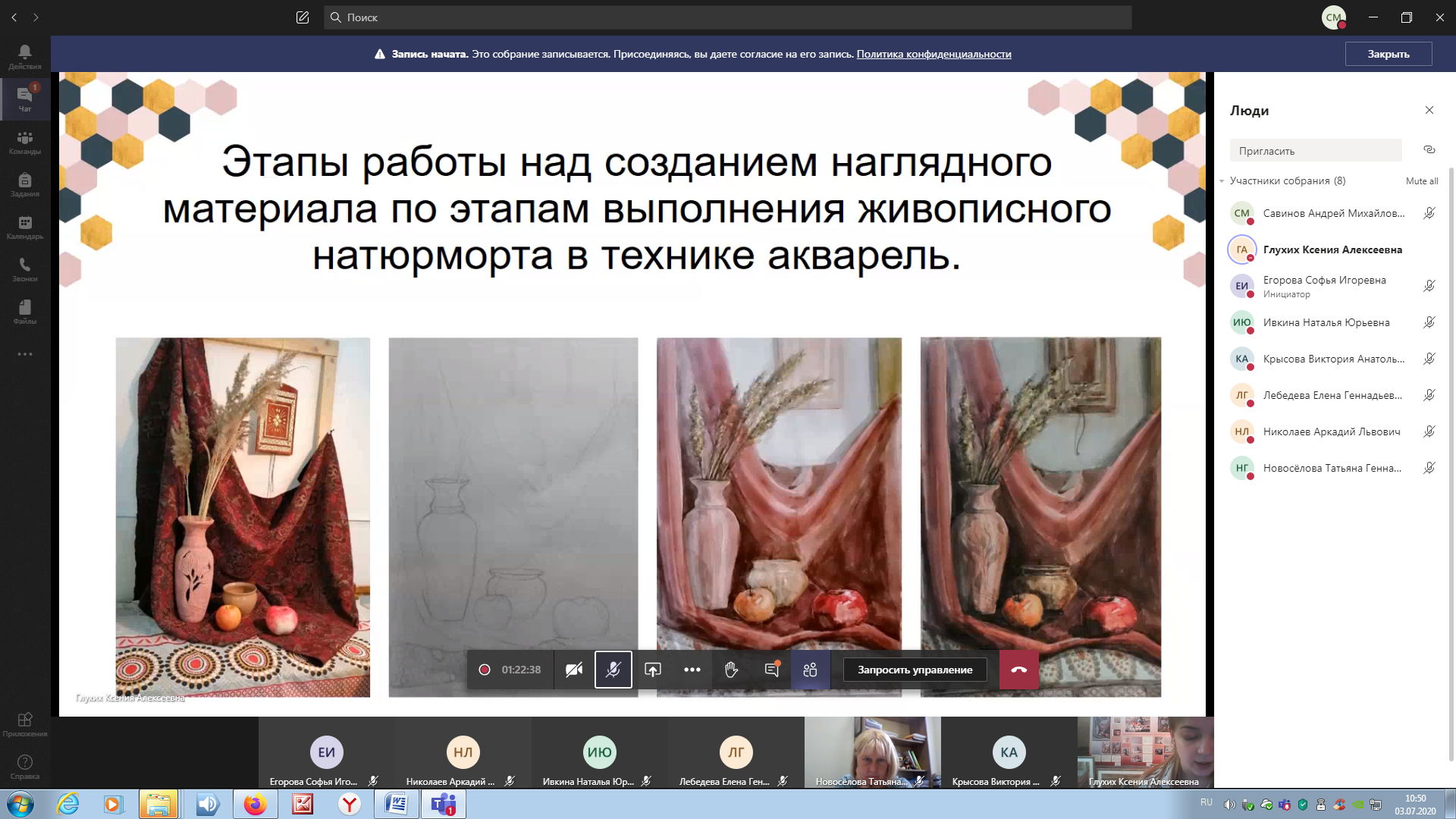Start a new chat with compose icon
The height and width of the screenshot is (819, 1456).
[303, 17]
